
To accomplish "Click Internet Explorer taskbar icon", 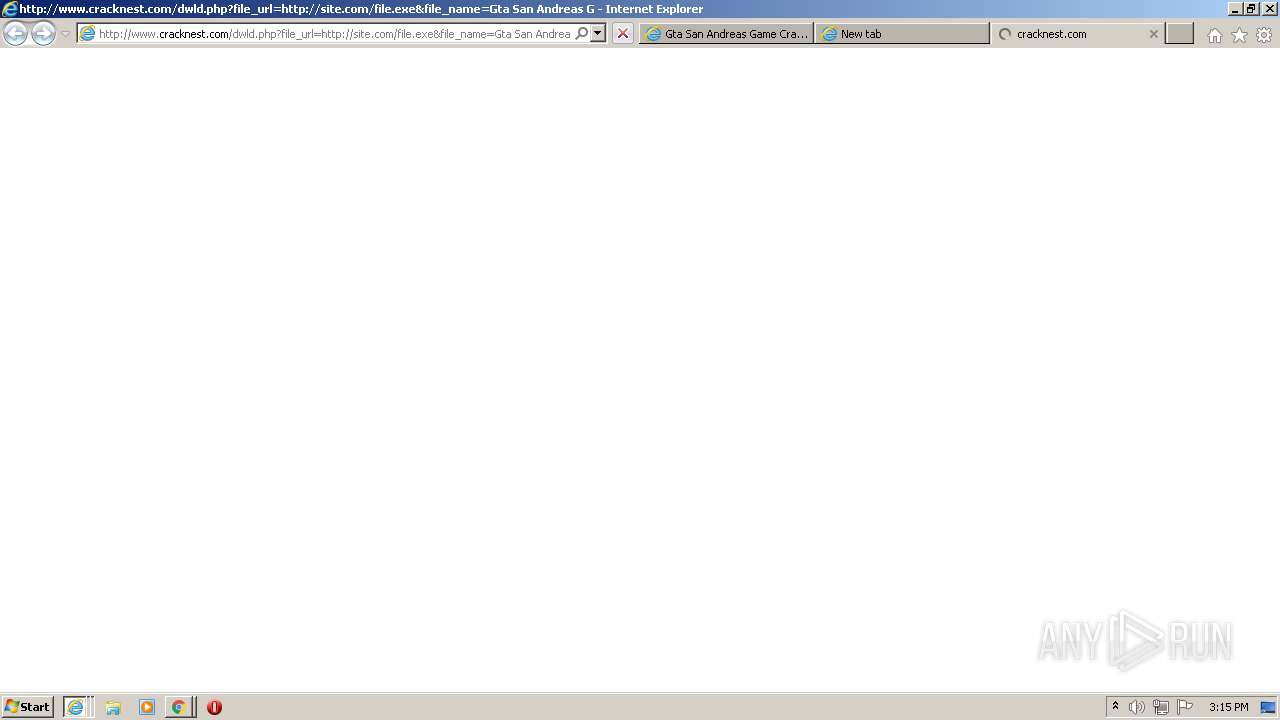I will 76,707.
